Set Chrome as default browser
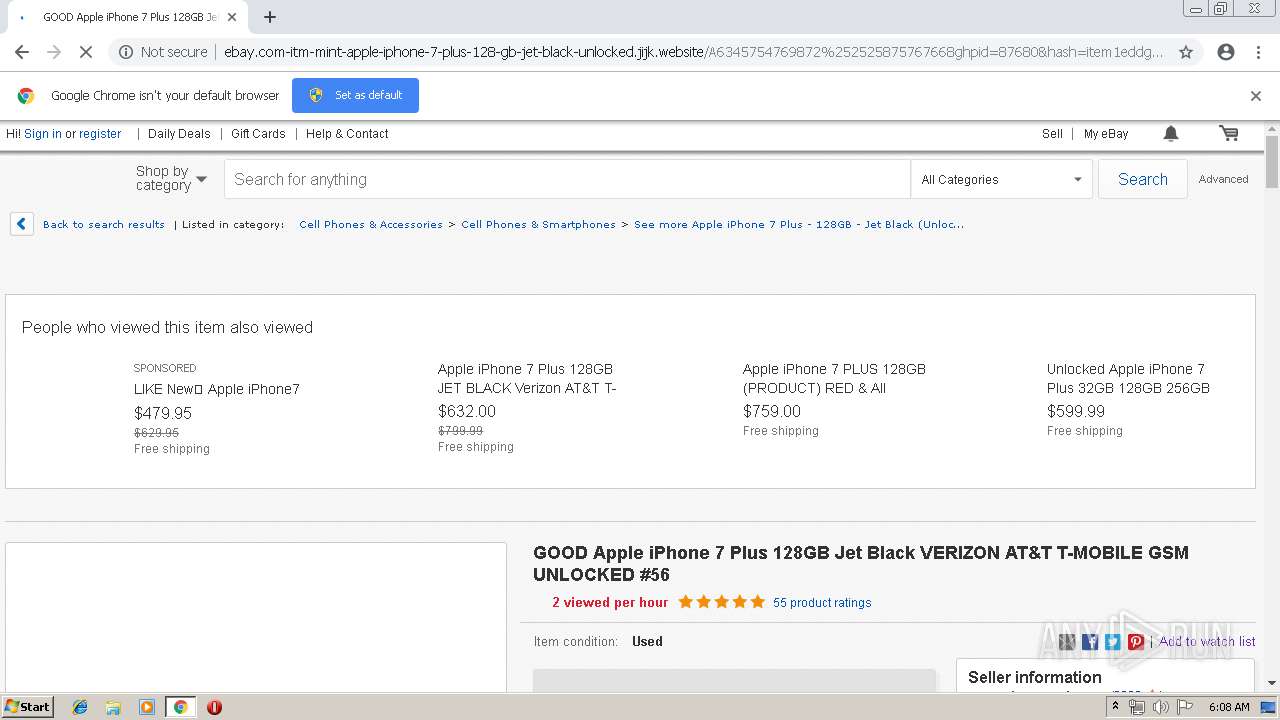The height and width of the screenshot is (720, 1280). (x=355, y=95)
